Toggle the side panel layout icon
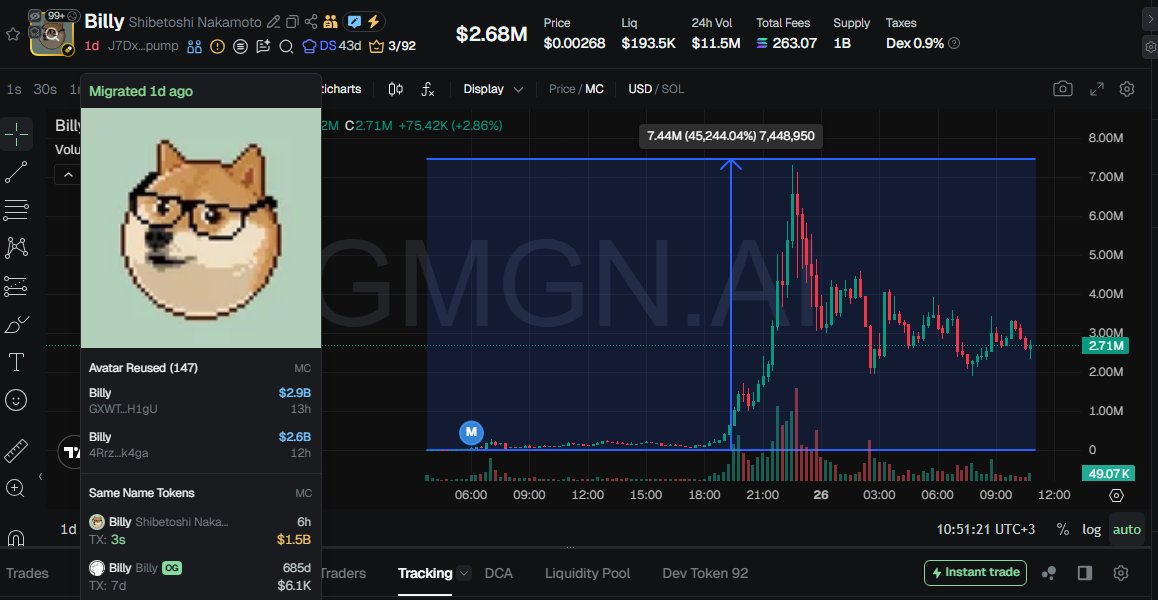This screenshot has width=1158, height=600. coord(1085,573)
